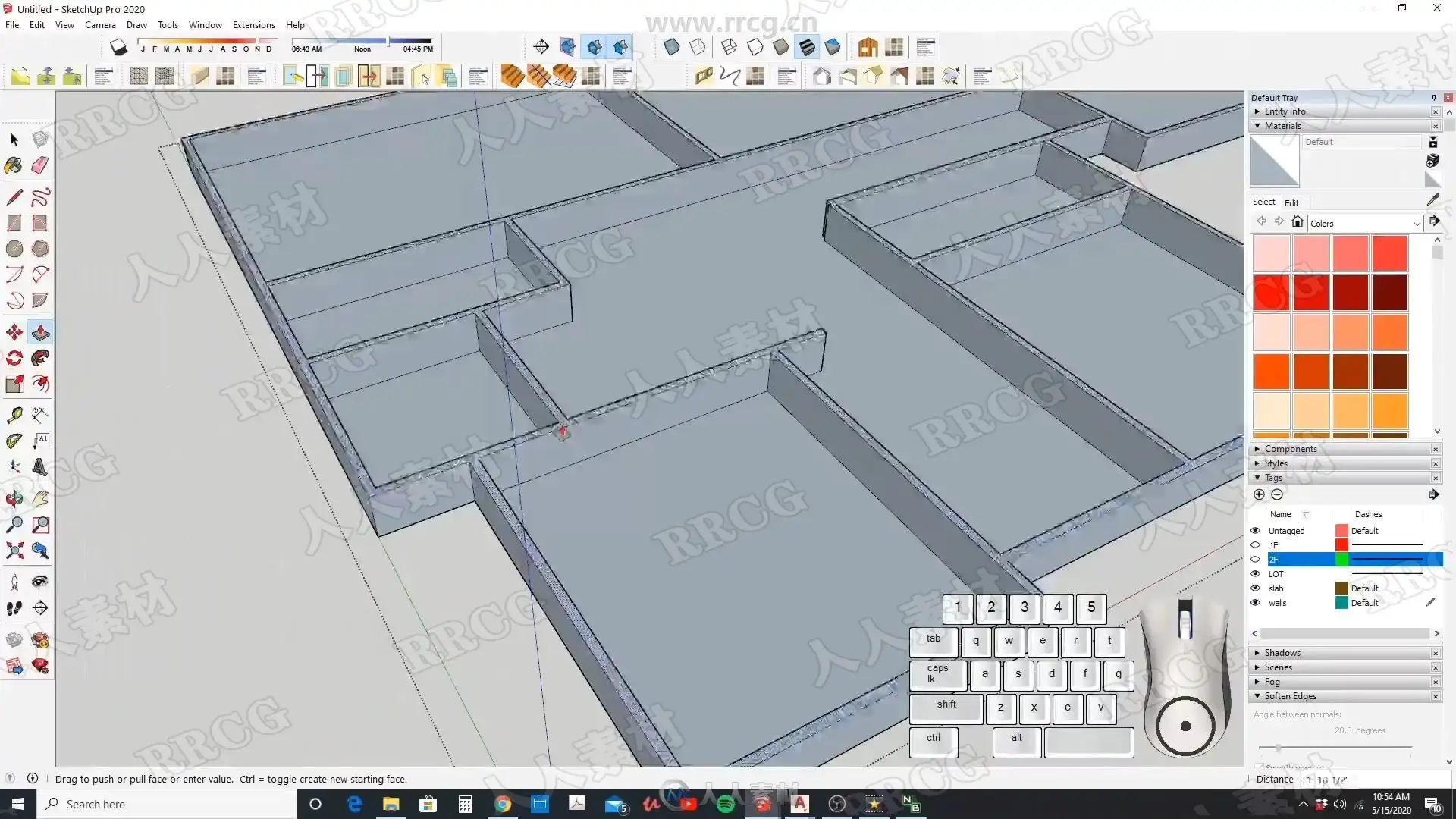Open the Camera menu

pyautogui.click(x=100, y=25)
